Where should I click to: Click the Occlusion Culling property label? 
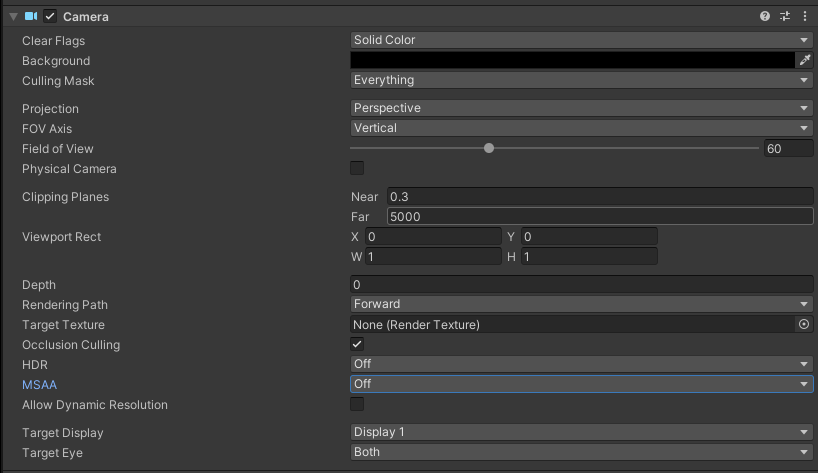point(71,345)
